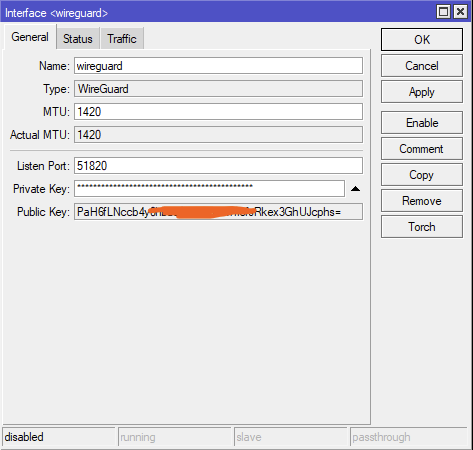
Task: Enable the wireguard interface
Action: pyautogui.click(x=422, y=123)
